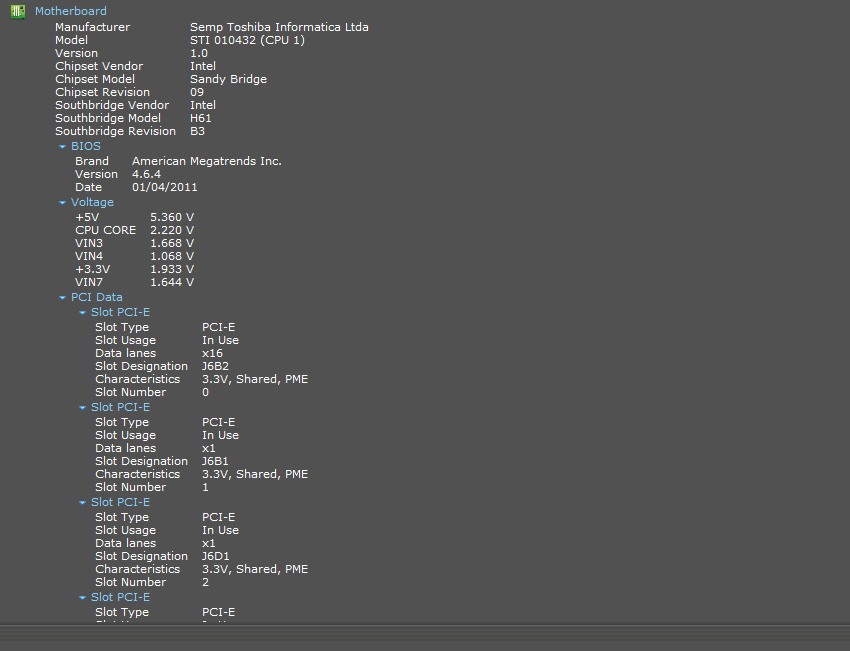Image resolution: width=850 pixels, height=651 pixels.
Task: Select the VIN4 reading '1.068 V'
Action: click(172, 256)
